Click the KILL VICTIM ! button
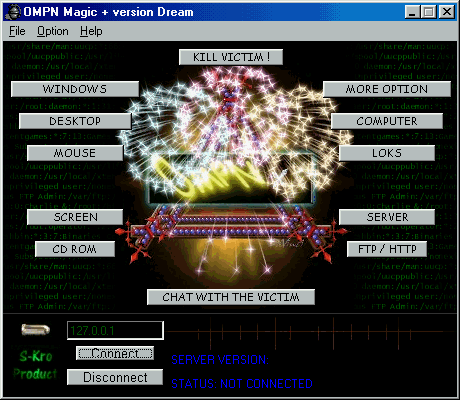This screenshot has width=460, height=400. (231, 57)
